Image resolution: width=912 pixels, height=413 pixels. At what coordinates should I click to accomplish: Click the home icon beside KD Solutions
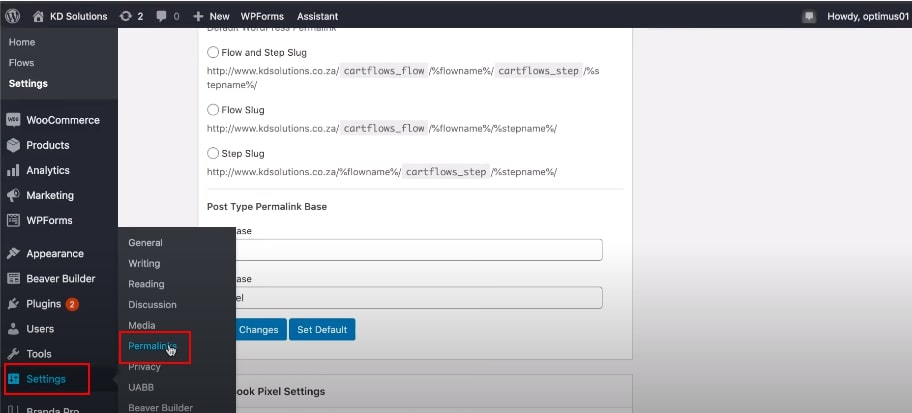pyautogui.click(x=38, y=16)
